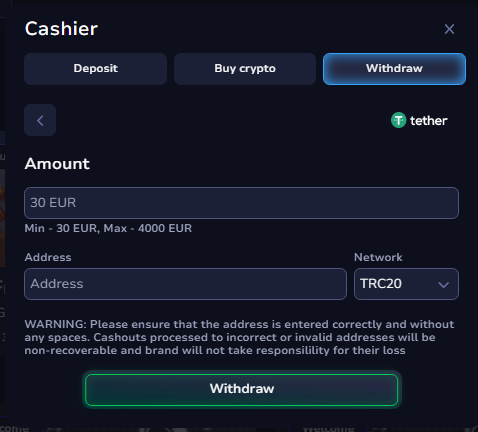Click the WARNING notice text about addresses

239,337
